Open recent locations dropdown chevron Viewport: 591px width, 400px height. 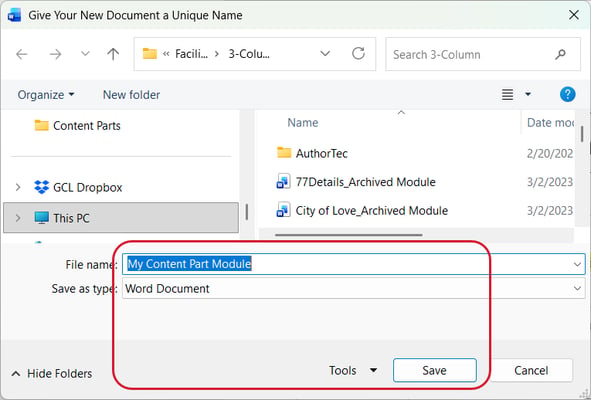86,54
